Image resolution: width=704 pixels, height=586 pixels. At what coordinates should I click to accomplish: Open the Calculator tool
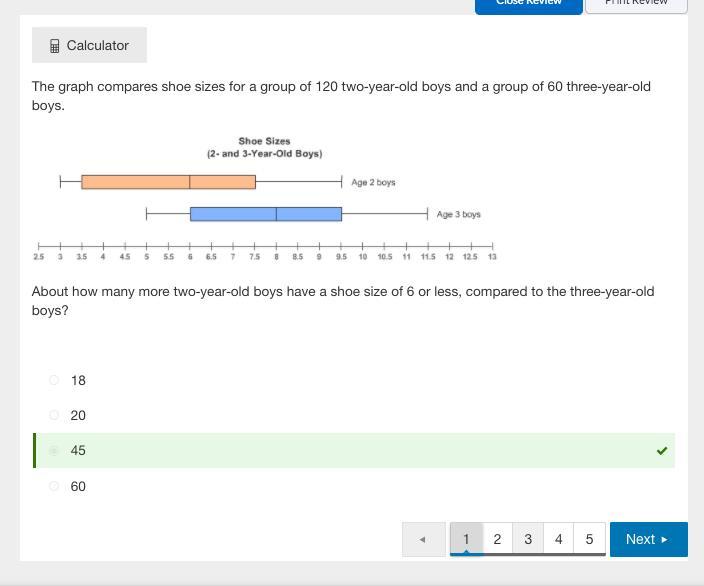click(89, 45)
